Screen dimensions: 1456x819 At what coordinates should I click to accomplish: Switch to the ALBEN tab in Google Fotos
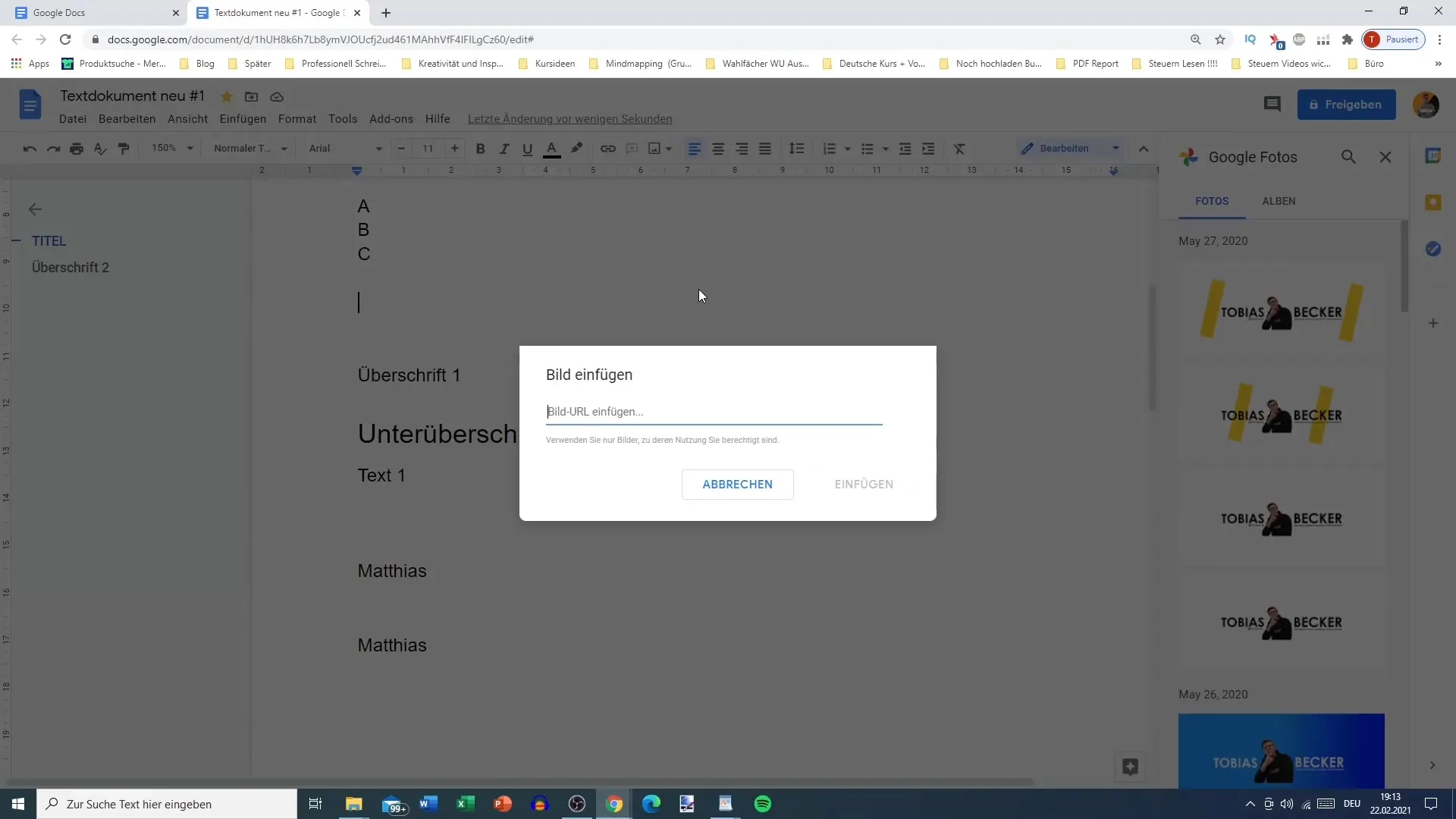pos(1279,201)
